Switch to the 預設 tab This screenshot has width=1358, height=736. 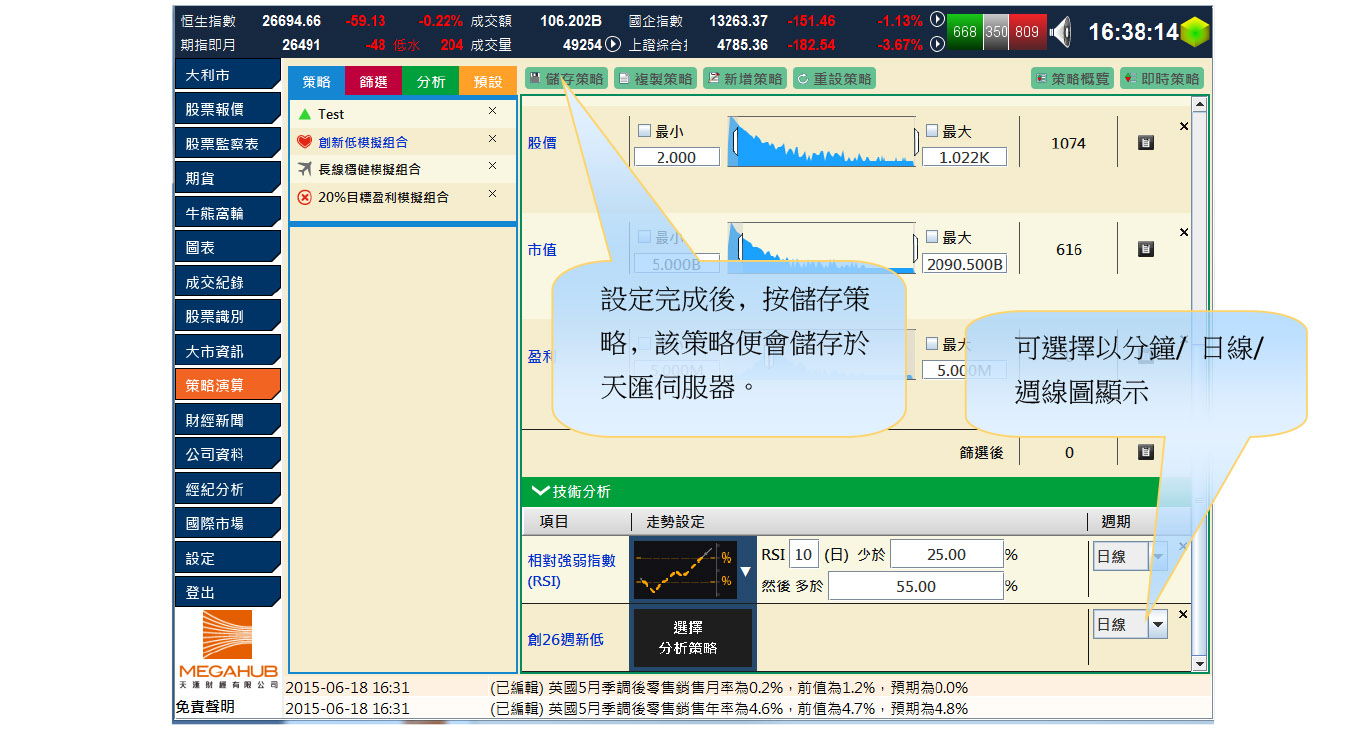[x=488, y=82]
